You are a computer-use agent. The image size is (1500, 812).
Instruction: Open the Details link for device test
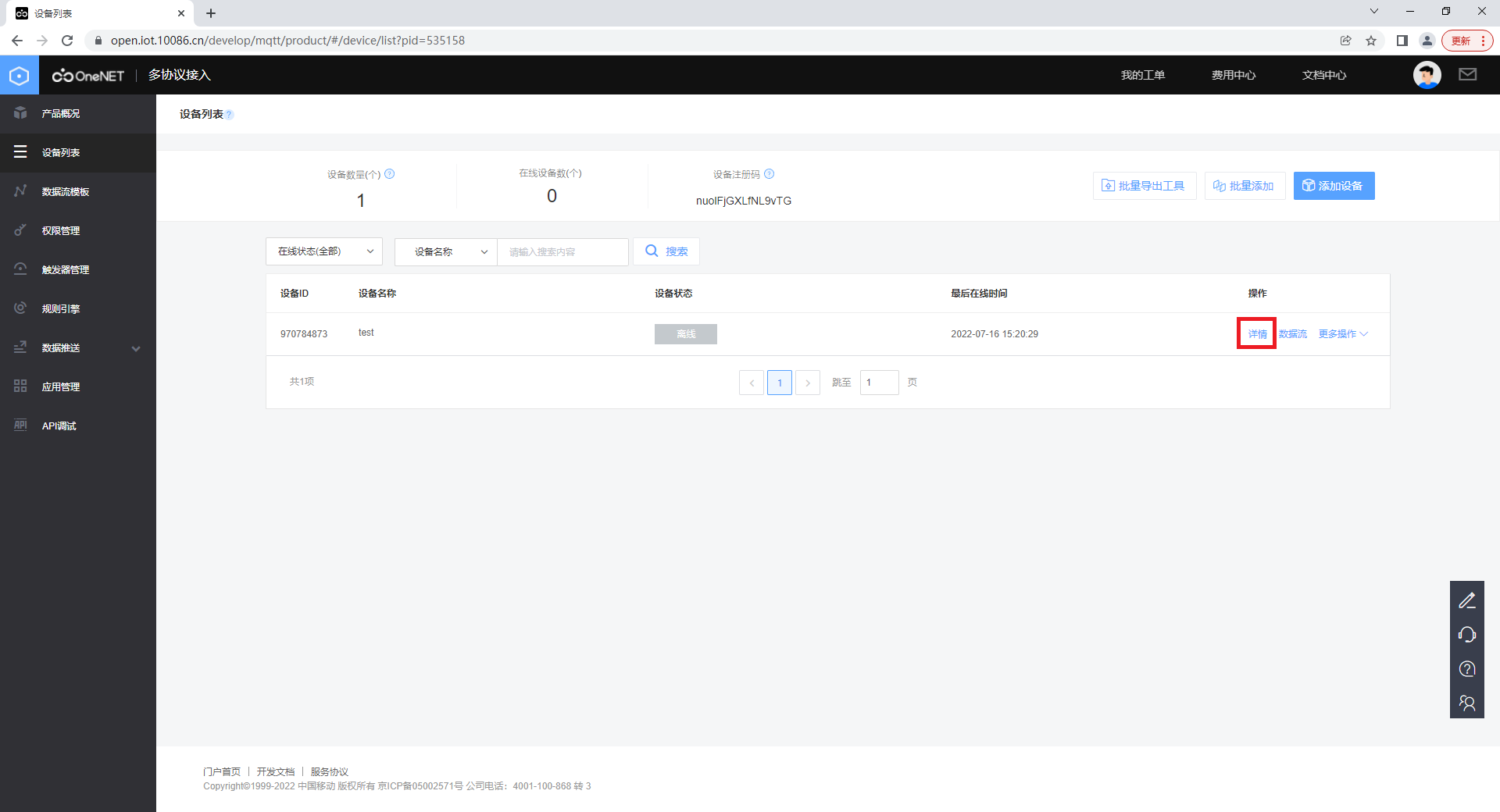coord(1257,334)
